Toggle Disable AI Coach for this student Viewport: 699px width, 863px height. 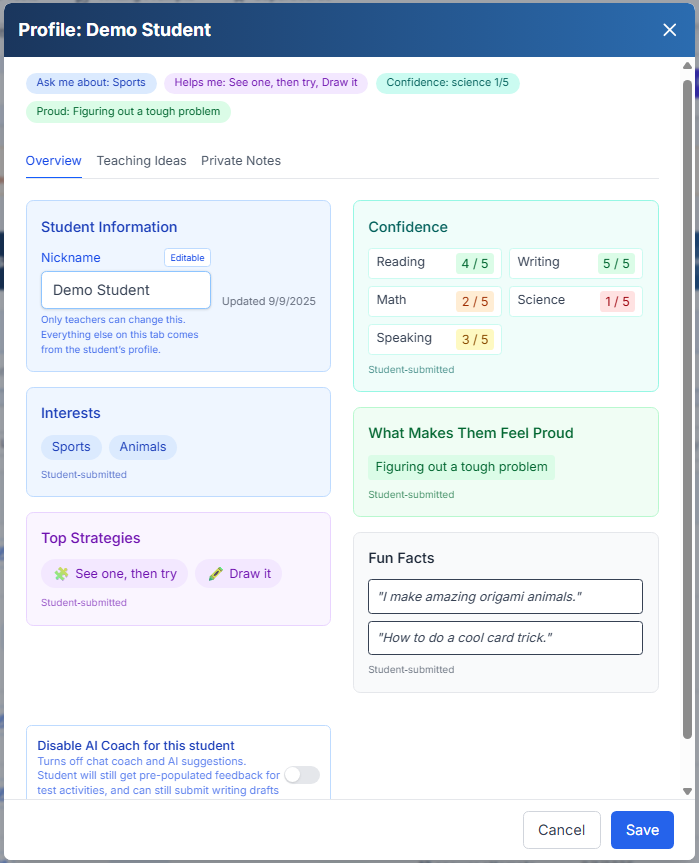tap(302, 775)
